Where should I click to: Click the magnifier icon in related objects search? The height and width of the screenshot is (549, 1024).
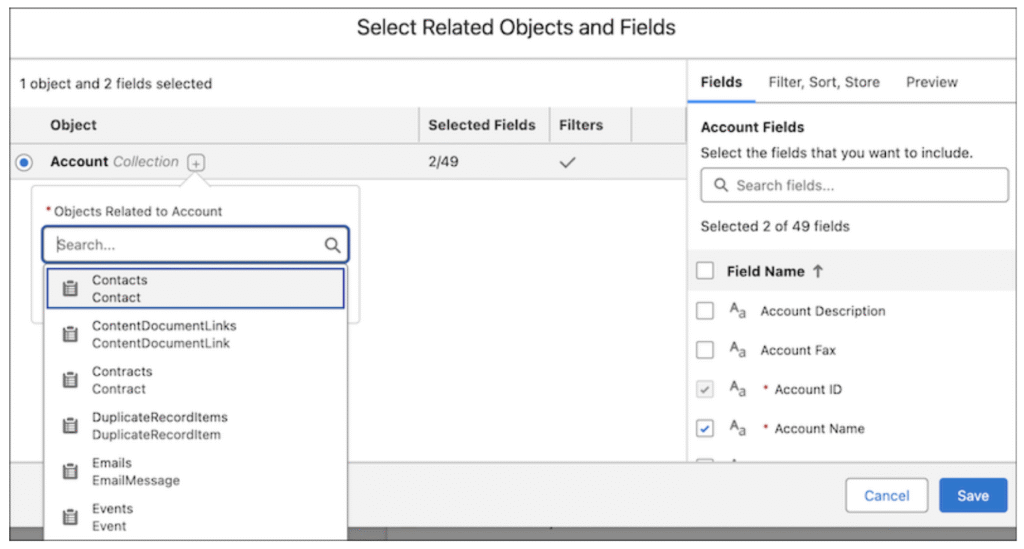332,245
